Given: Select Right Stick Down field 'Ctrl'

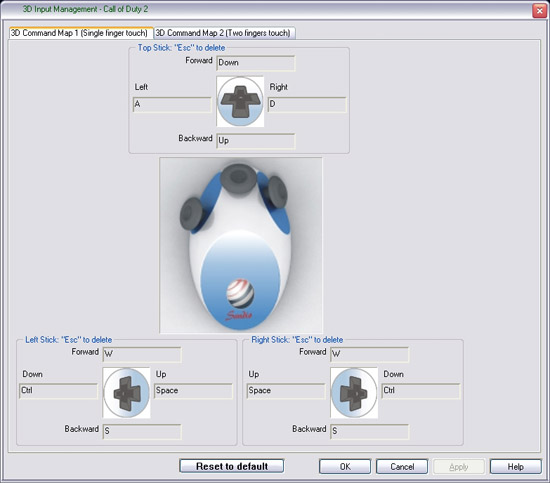Looking at the screenshot, I should click(421, 391).
